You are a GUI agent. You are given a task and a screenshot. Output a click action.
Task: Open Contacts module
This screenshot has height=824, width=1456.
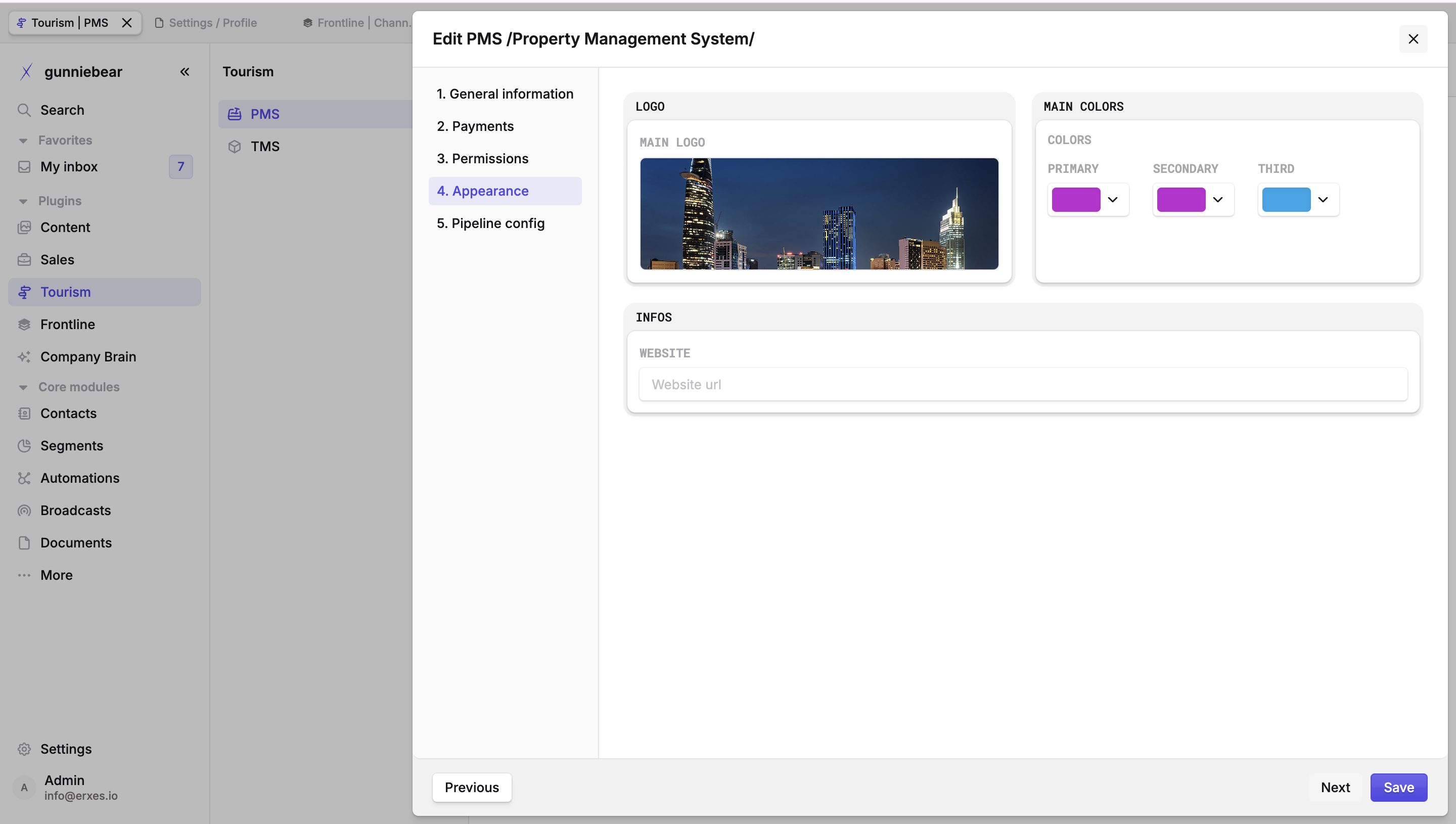105,413
